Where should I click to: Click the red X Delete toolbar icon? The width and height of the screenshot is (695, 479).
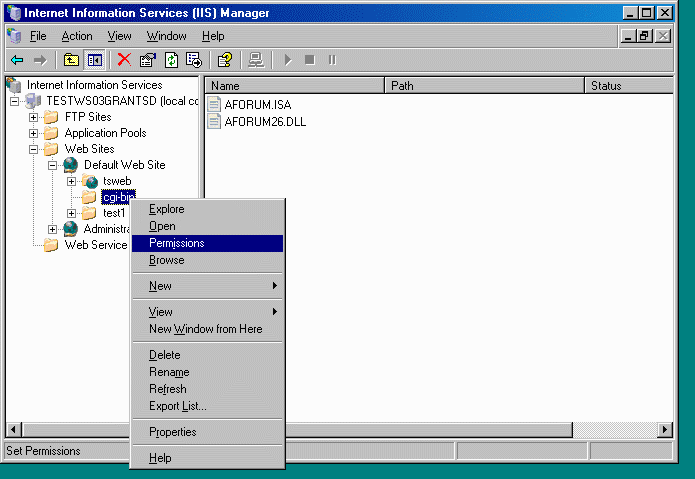coord(124,59)
